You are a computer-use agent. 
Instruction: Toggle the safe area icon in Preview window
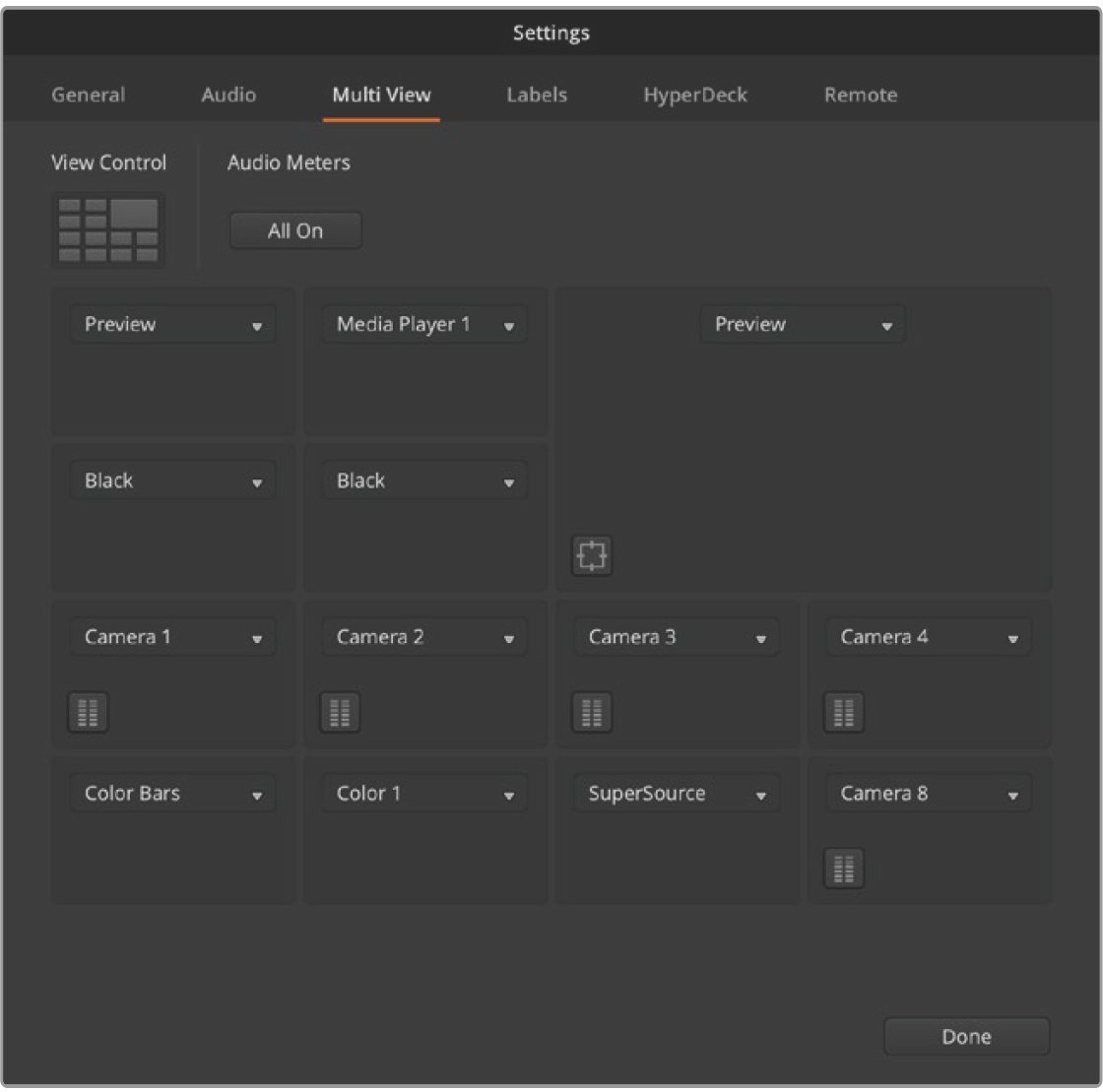point(592,555)
